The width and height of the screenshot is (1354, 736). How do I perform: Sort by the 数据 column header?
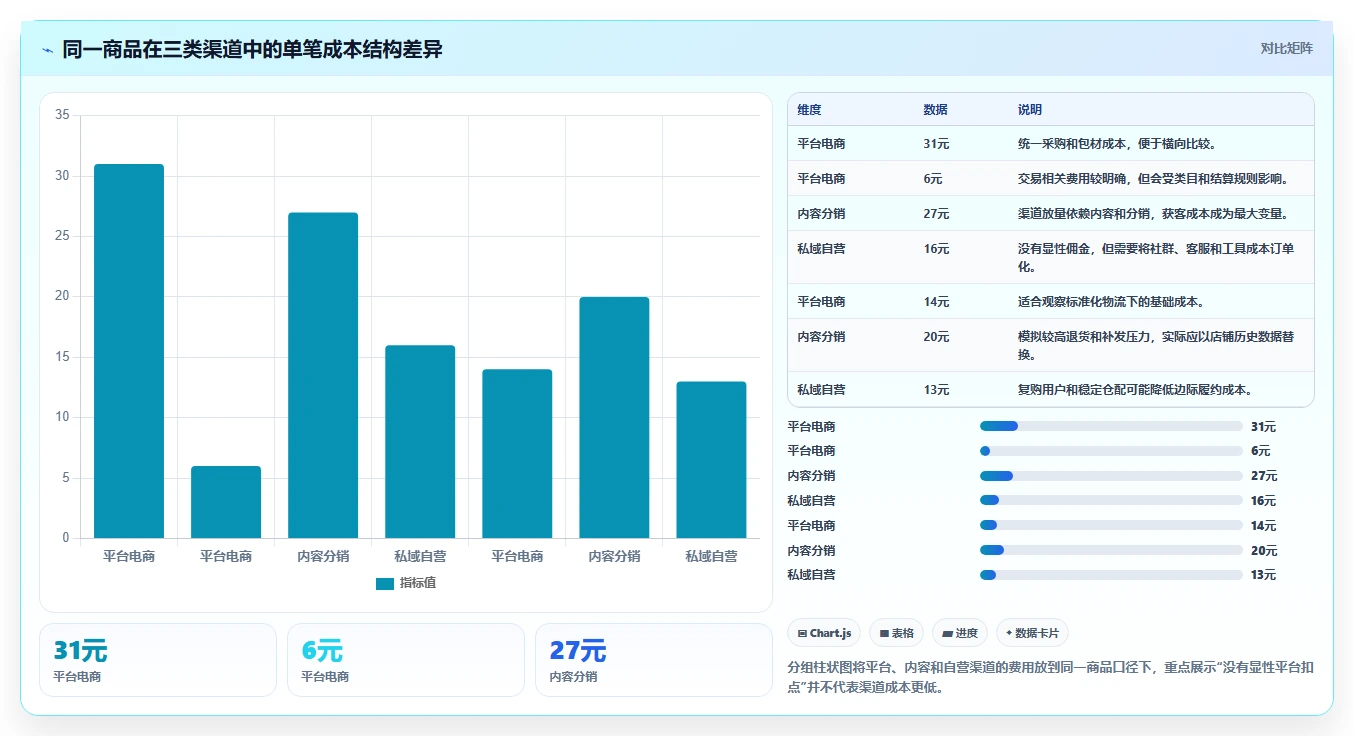pos(935,110)
